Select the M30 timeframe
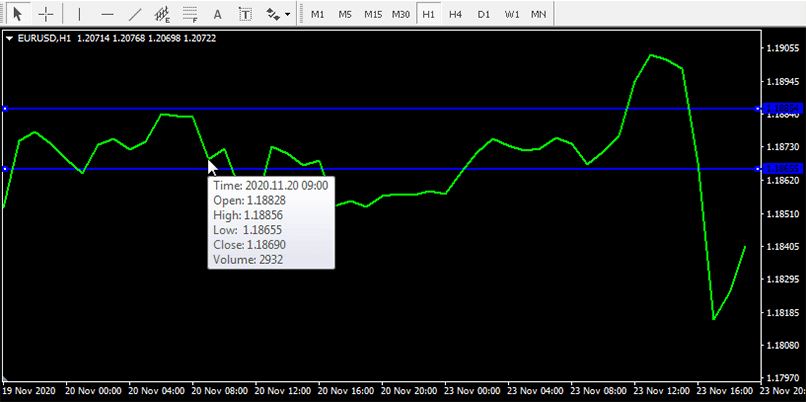This screenshot has height=402, width=806. pos(400,14)
